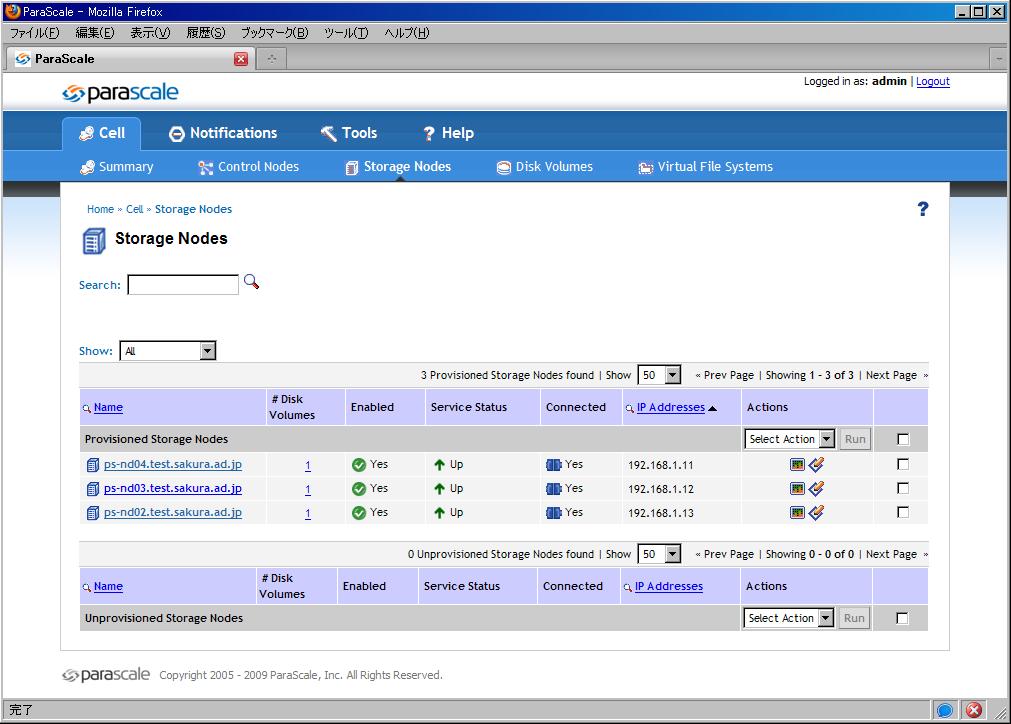Close the ParaScale browser tab

coord(240,59)
